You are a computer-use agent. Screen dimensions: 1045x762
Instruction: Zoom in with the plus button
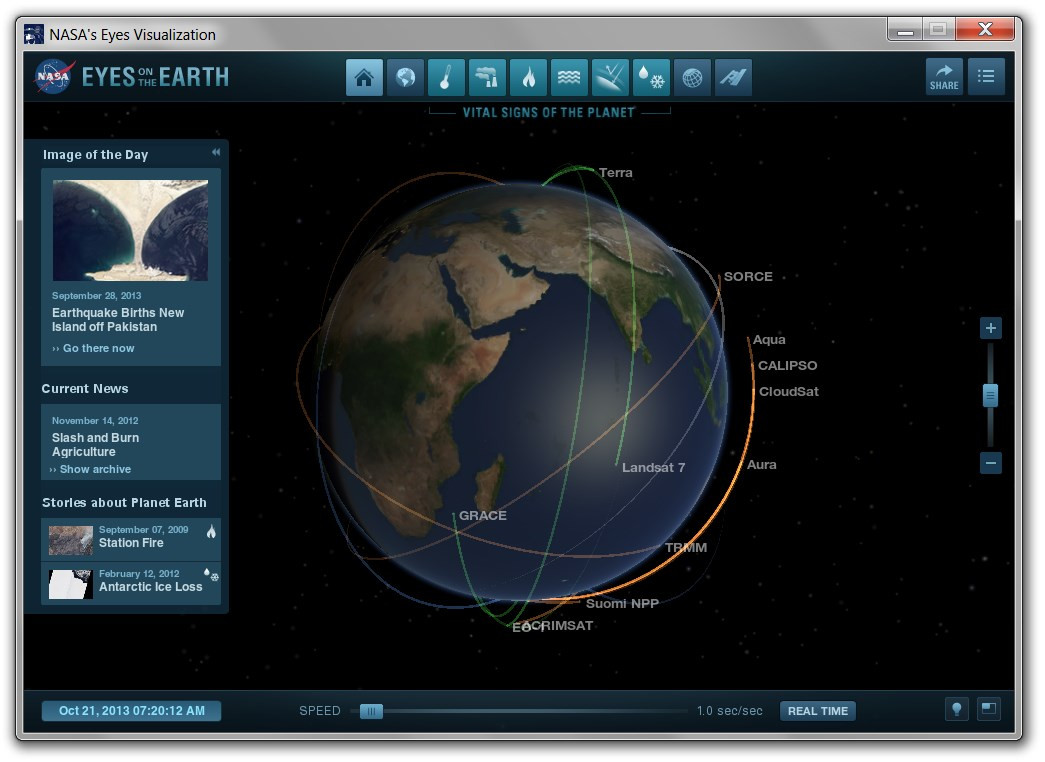(x=990, y=328)
